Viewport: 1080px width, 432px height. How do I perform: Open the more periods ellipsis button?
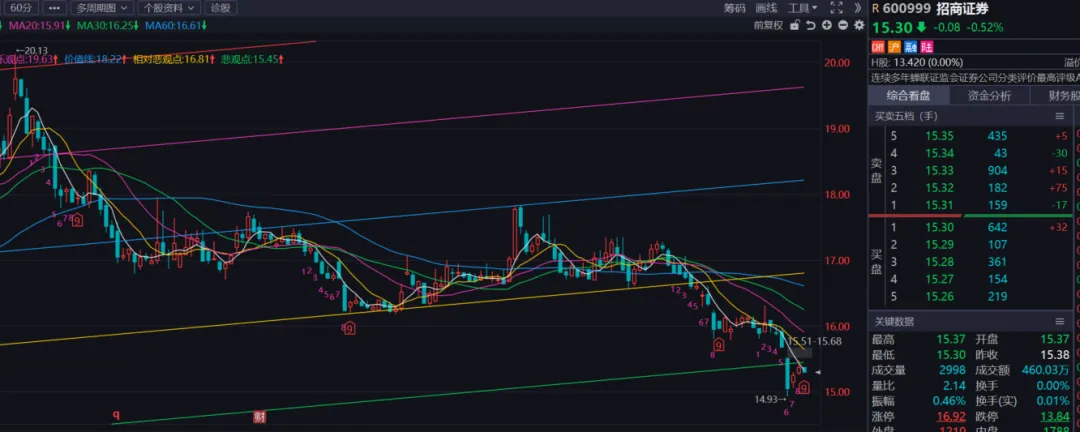pyautogui.click(x=55, y=8)
